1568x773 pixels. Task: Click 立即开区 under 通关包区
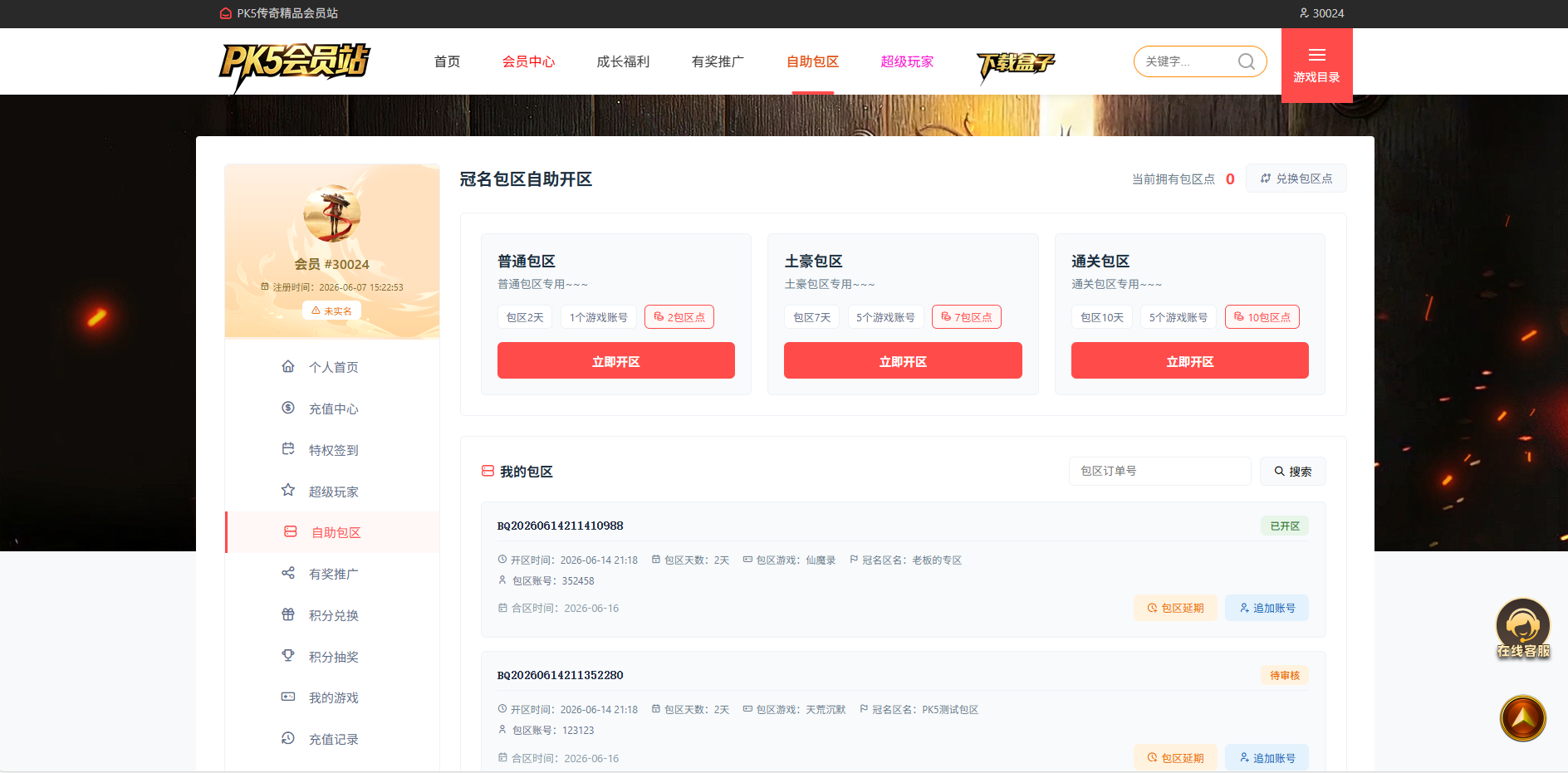click(1190, 360)
